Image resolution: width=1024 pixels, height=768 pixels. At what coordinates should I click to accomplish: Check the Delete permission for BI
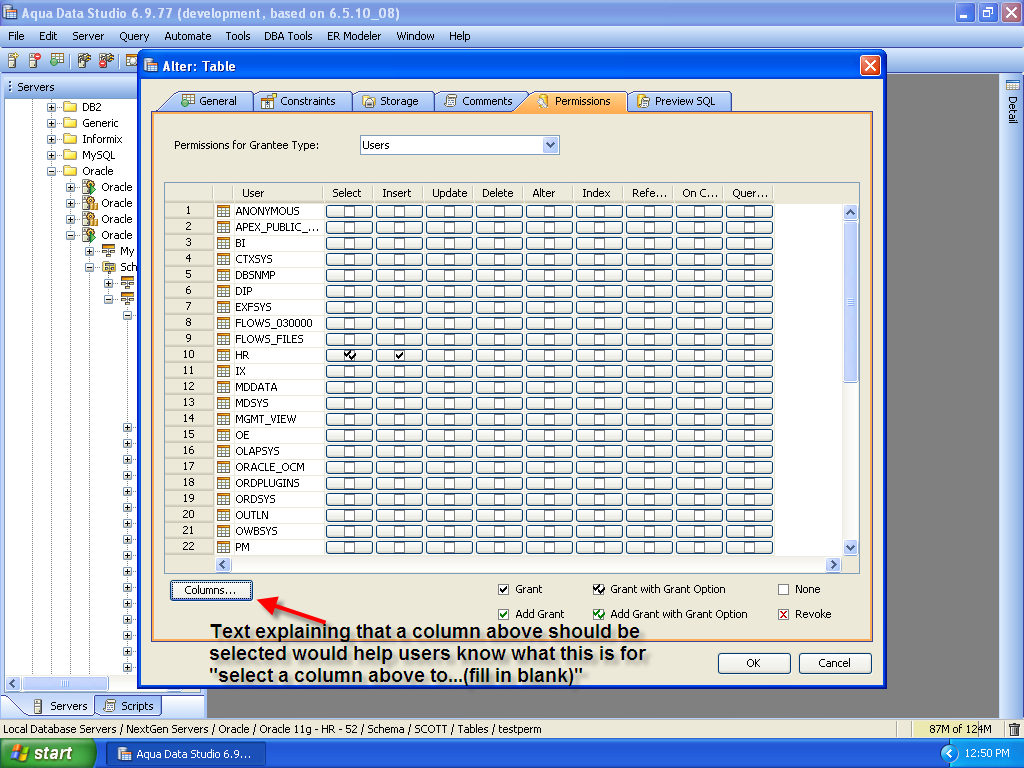[x=499, y=243]
